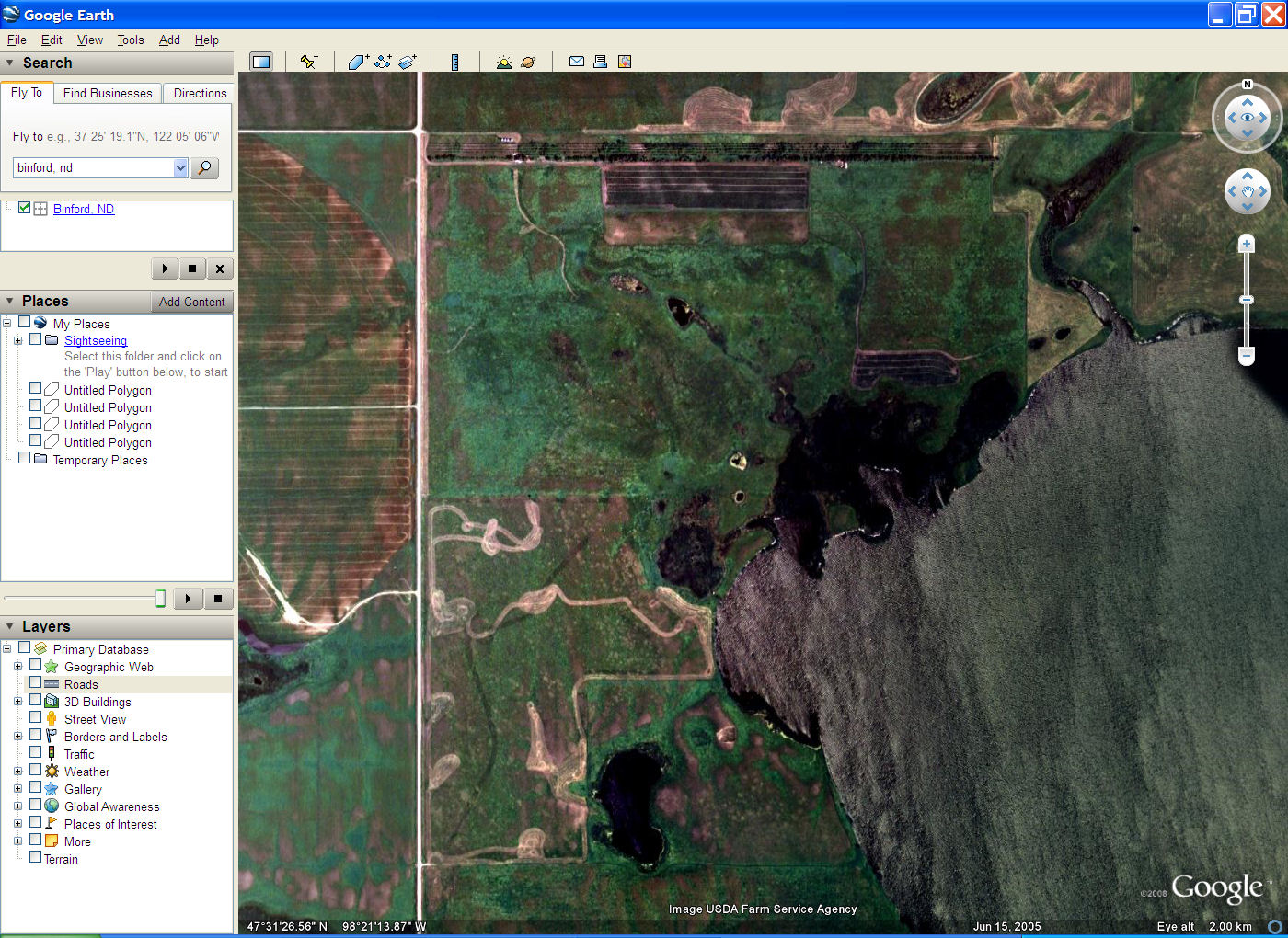Select the Places of Interest layer row
The image size is (1288, 938).
110,824
